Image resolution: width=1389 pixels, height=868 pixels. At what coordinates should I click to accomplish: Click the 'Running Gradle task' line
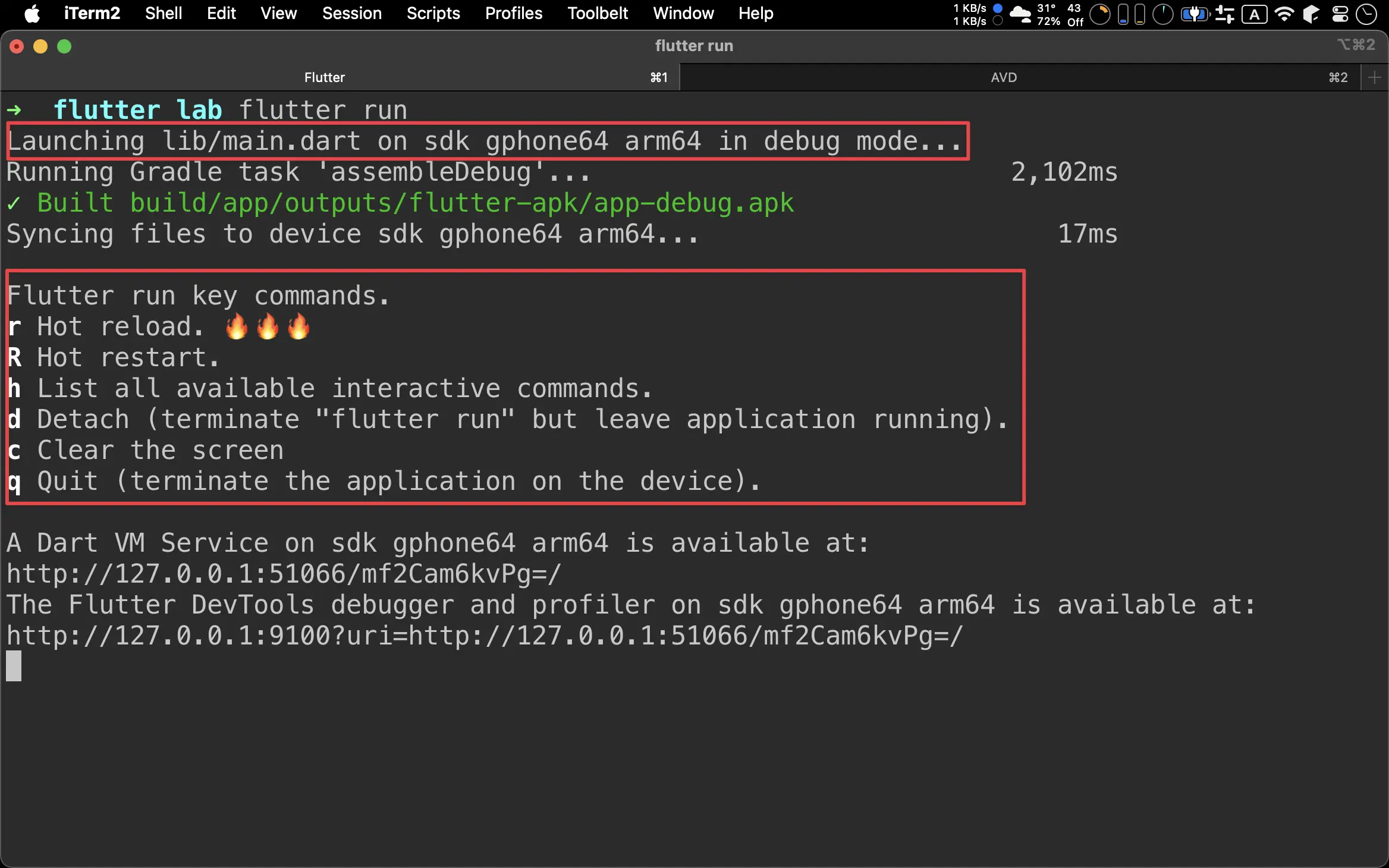298,172
